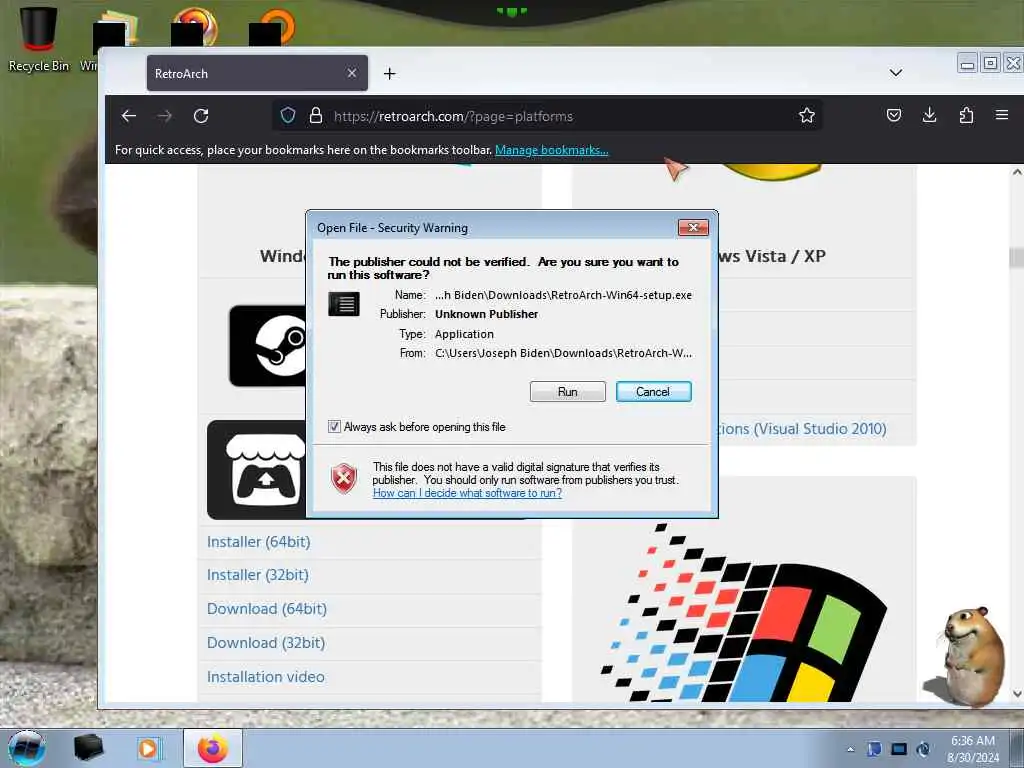Open the Recycle Bin desktop icon
This screenshot has height=768, width=1024.
38,39
